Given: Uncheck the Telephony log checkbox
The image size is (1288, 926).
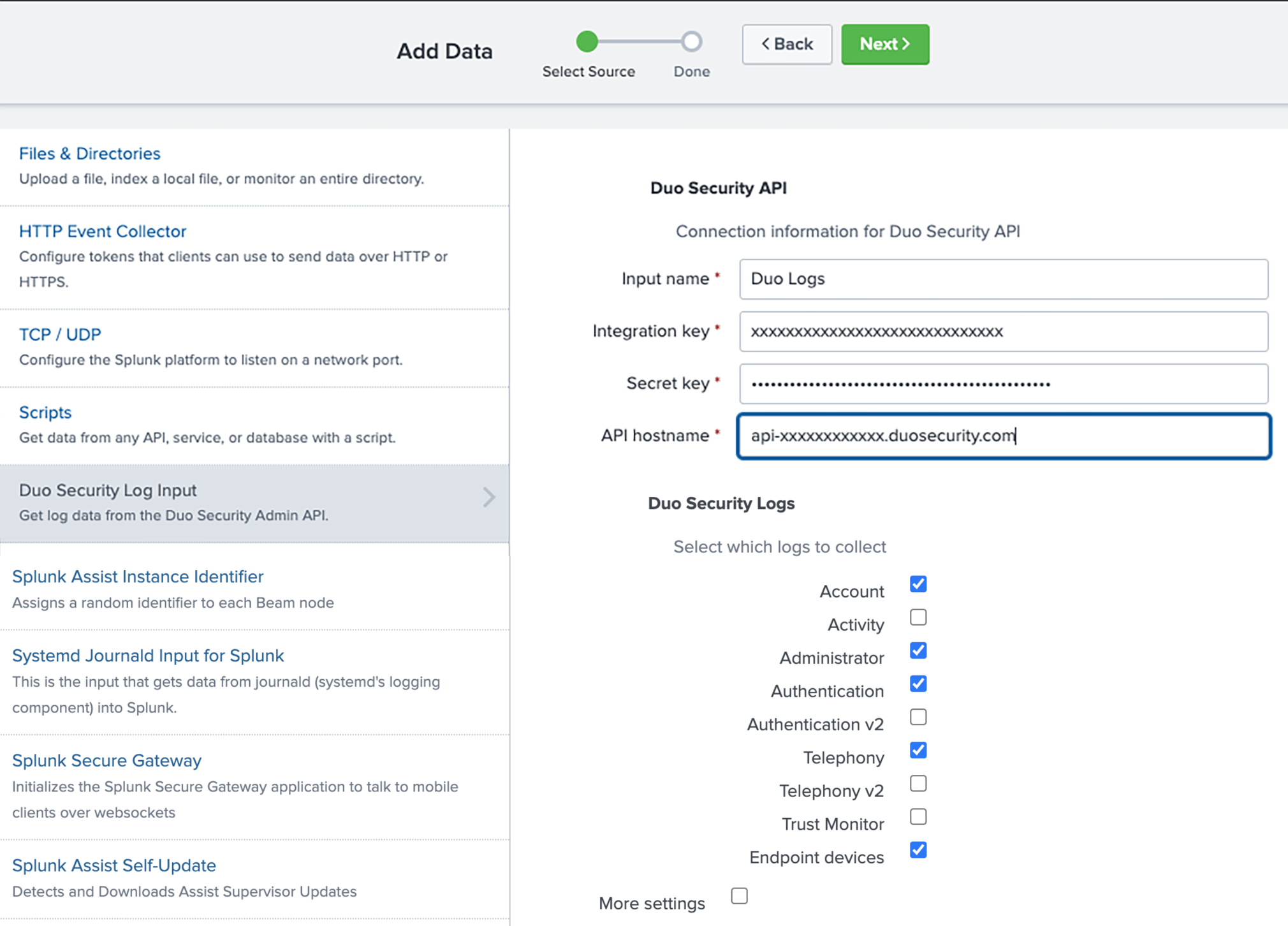Looking at the screenshot, I should pyautogui.click(x=918, y=750).
